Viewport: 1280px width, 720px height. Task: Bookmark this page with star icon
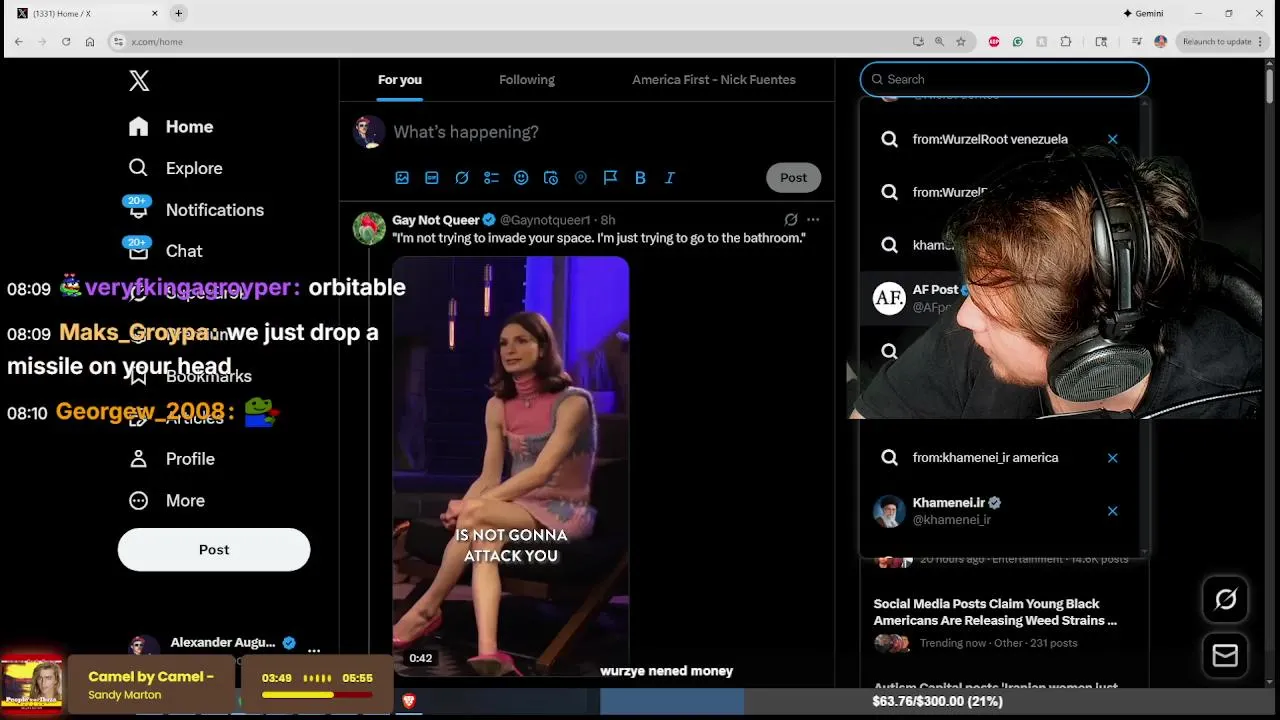pos(961,42)
